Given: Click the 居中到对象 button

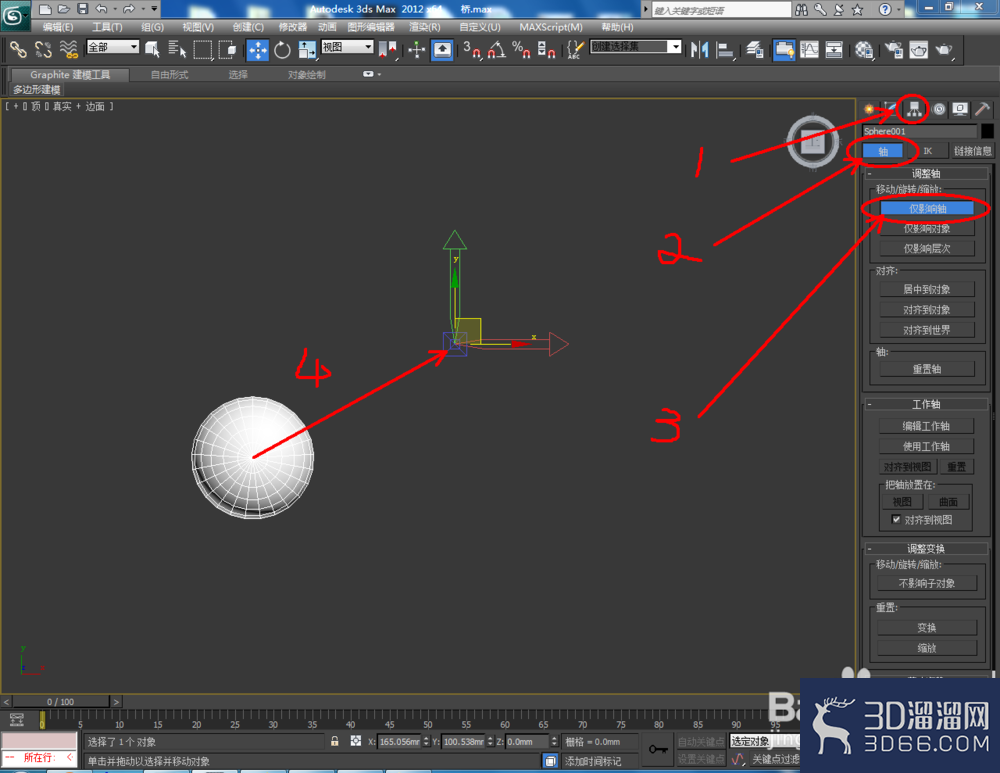Looking at the screenshot, I should (x=927, y=289).
